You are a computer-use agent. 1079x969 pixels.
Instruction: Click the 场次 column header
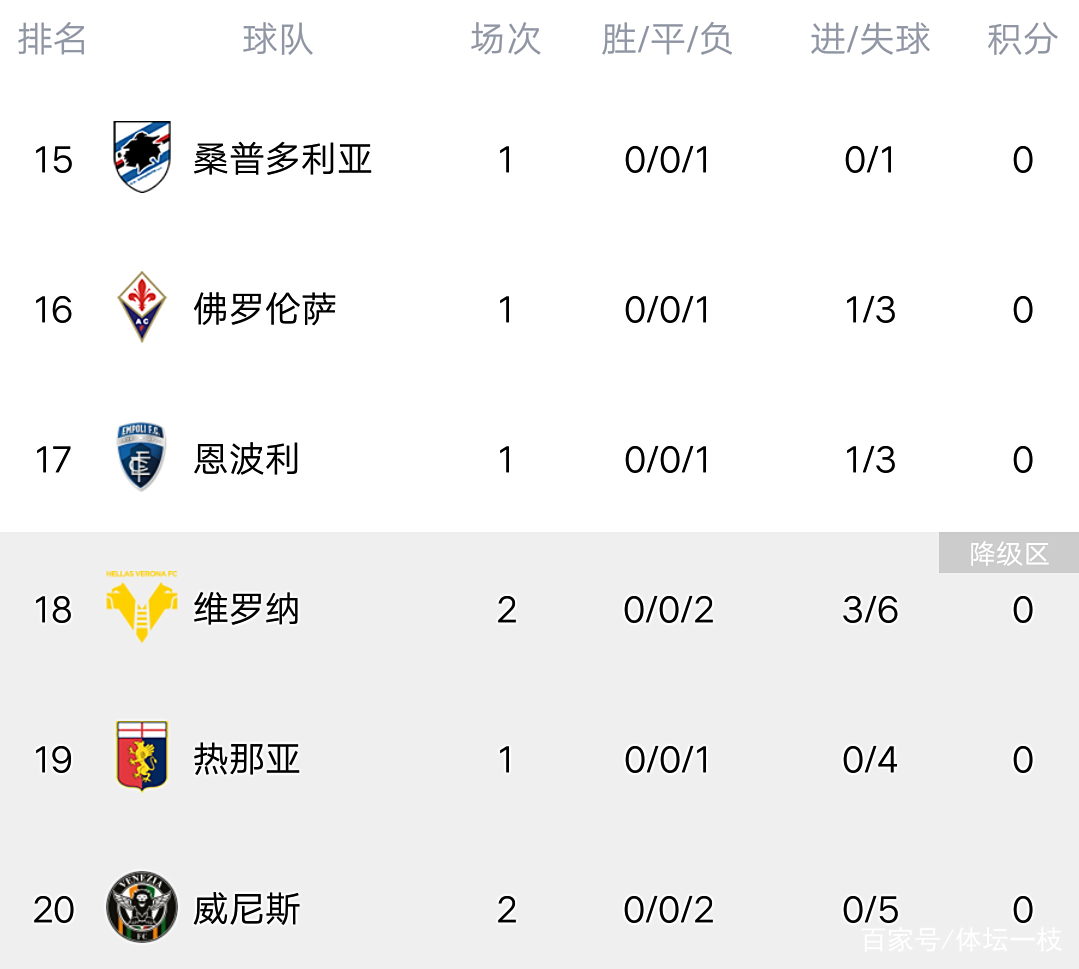(506, 39)
